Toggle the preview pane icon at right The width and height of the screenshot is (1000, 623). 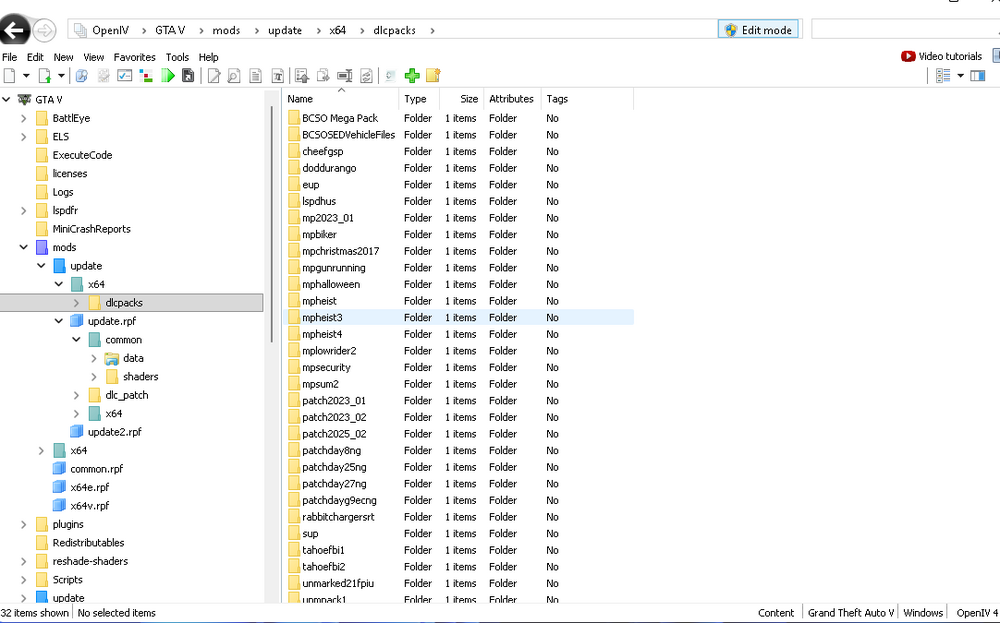pyautogui.click(x=977, y=76)
